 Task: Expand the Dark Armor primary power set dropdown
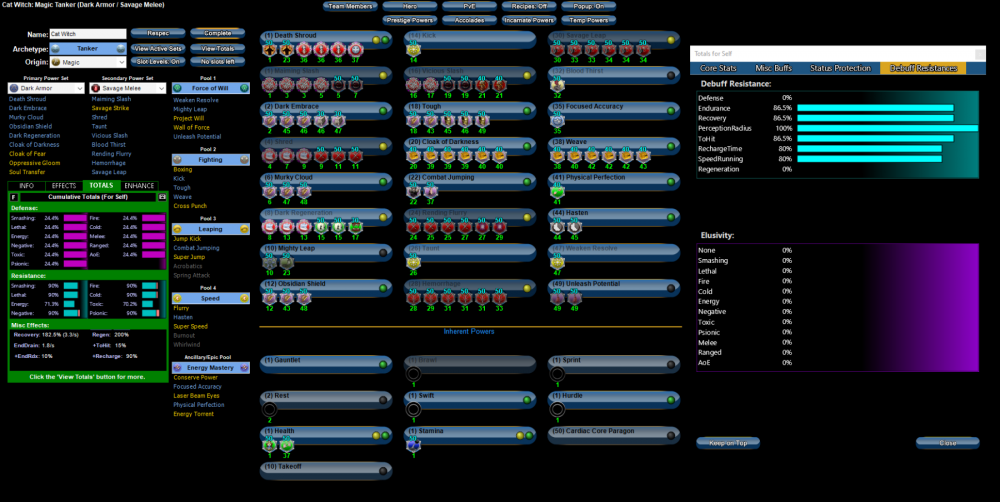click(46, 88)
